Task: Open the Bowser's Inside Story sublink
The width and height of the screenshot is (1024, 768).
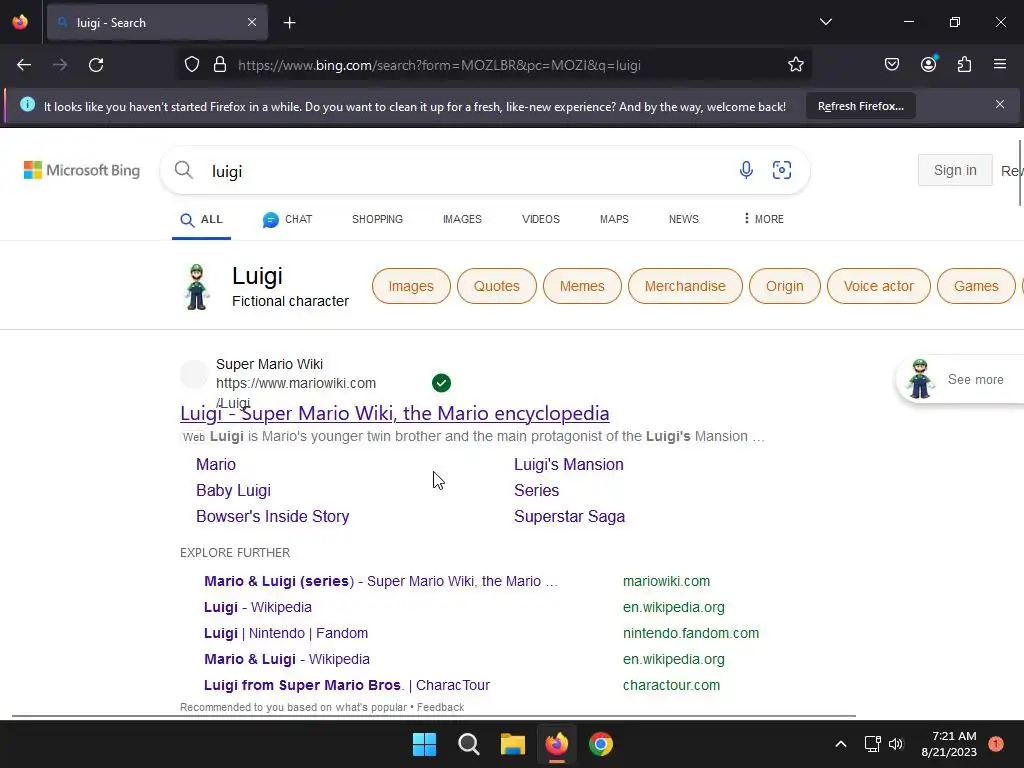Action: click(272, 517)
